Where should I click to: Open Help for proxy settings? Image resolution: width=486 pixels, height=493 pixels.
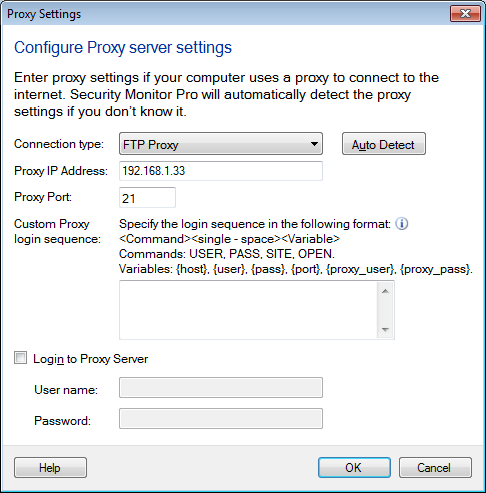click(50, 467)
